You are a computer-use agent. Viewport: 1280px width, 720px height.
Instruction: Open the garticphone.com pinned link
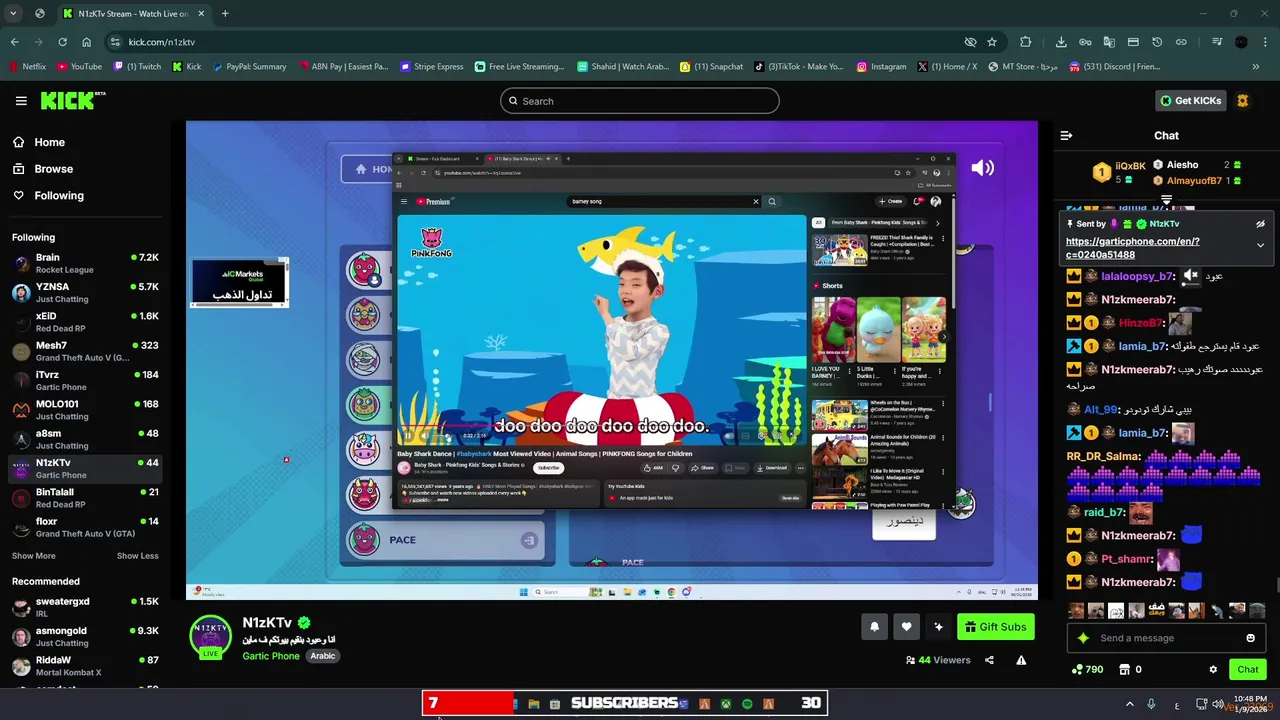click(1132, 248)
